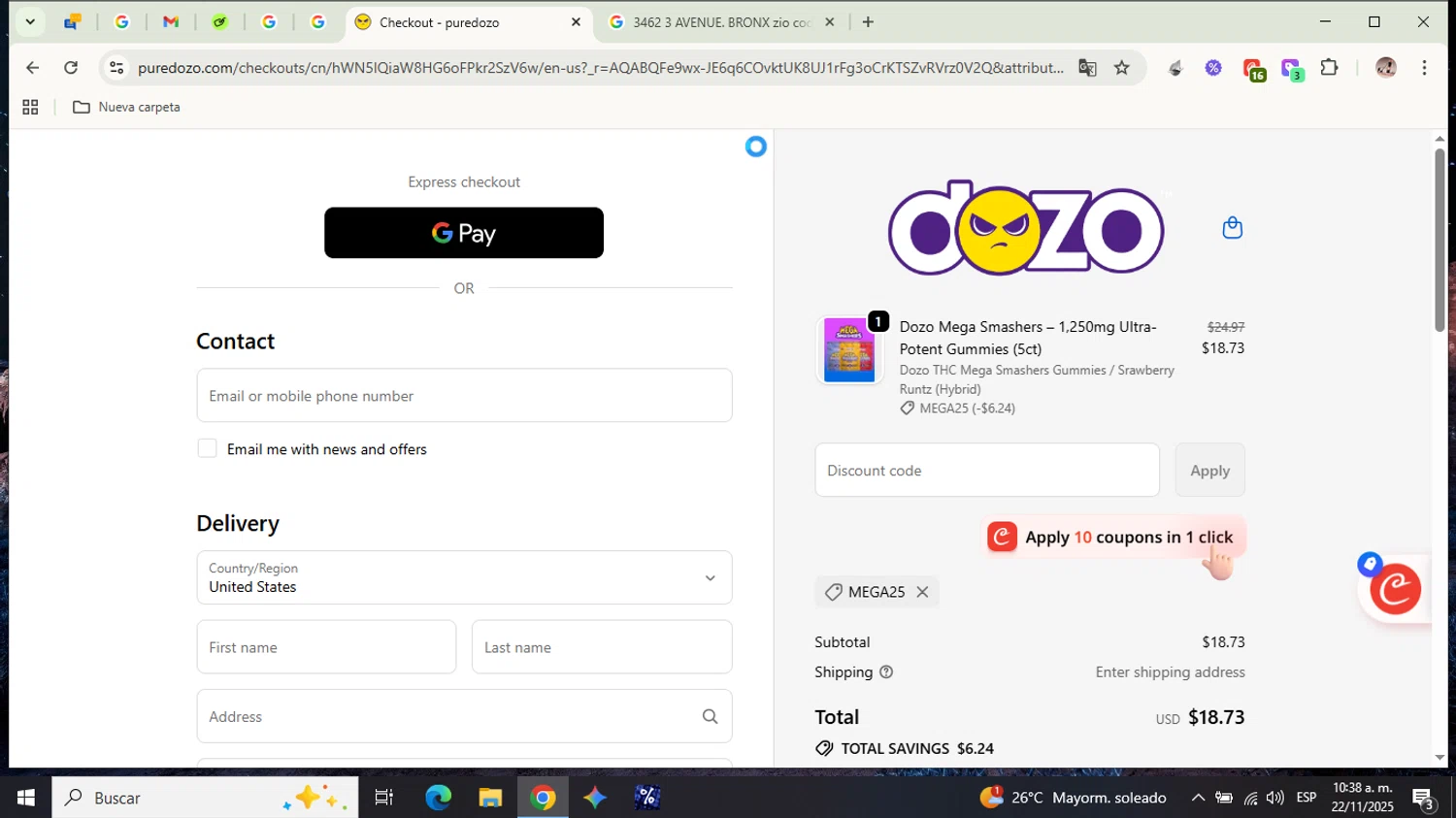This screenshot has width=1456, height=818.
Task: Click the Dozo Mega Smashers product thumbnail
Action: point(849,351)
